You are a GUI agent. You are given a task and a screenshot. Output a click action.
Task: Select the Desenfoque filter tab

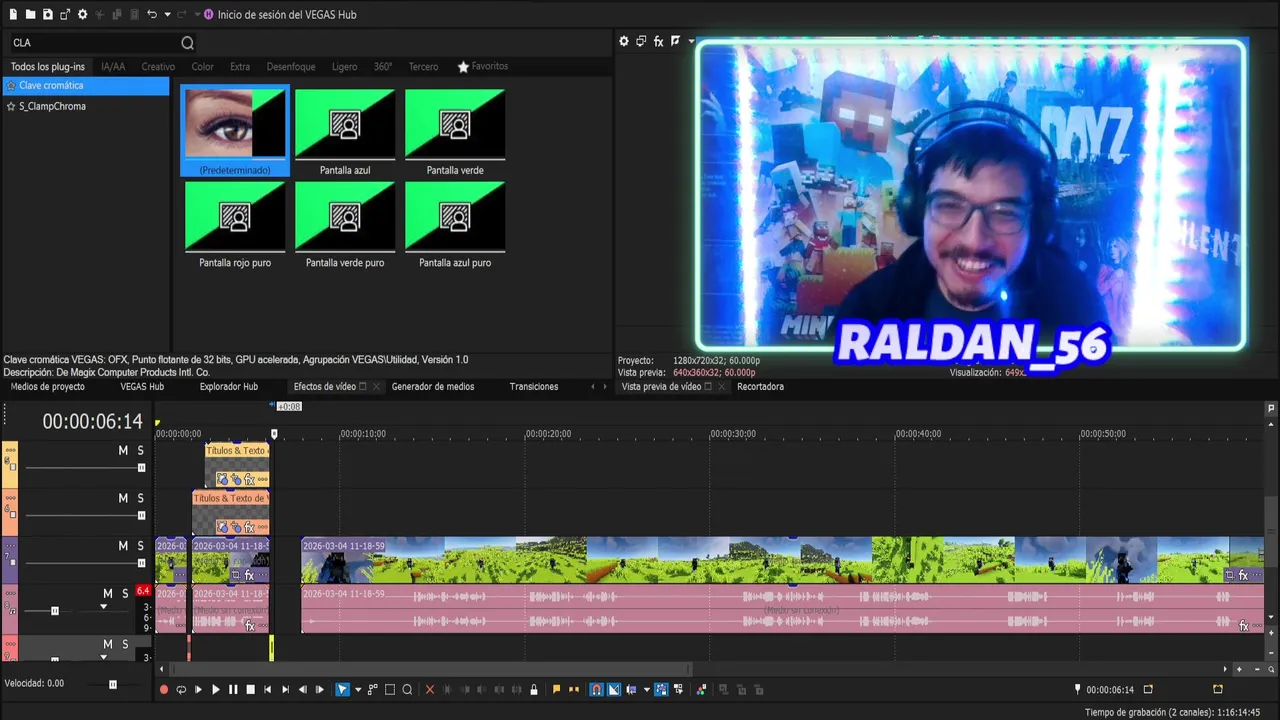[291, 67]
